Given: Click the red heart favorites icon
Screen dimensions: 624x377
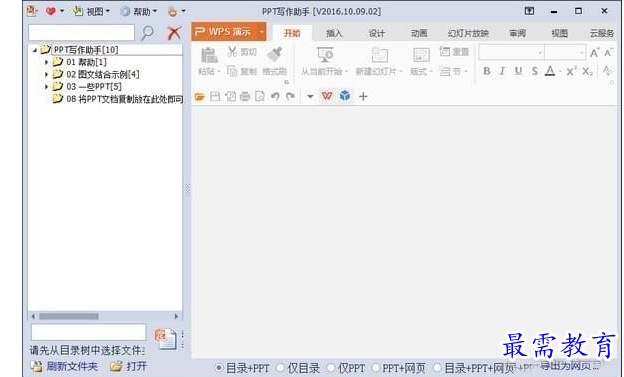Looking at the screenshot, I should (x=50, y=11).
